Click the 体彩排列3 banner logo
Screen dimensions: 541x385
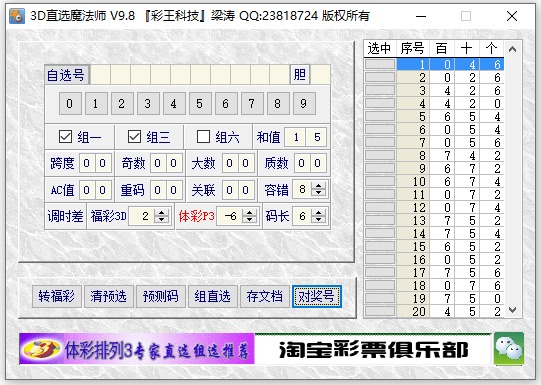tap(137, 348)
